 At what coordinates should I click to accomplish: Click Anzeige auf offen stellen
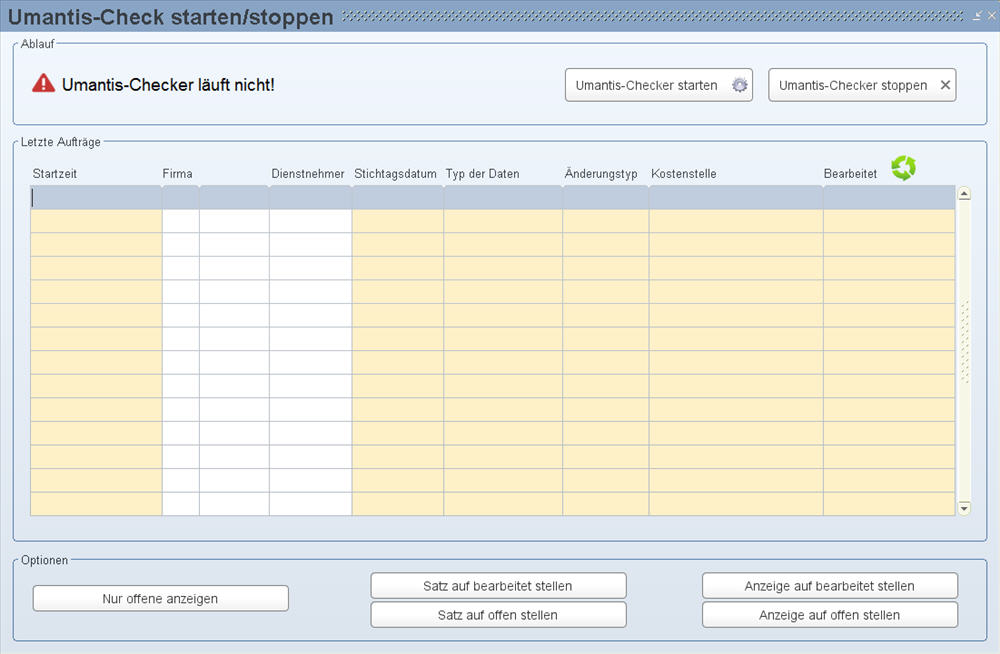click(x=830, y=615)
